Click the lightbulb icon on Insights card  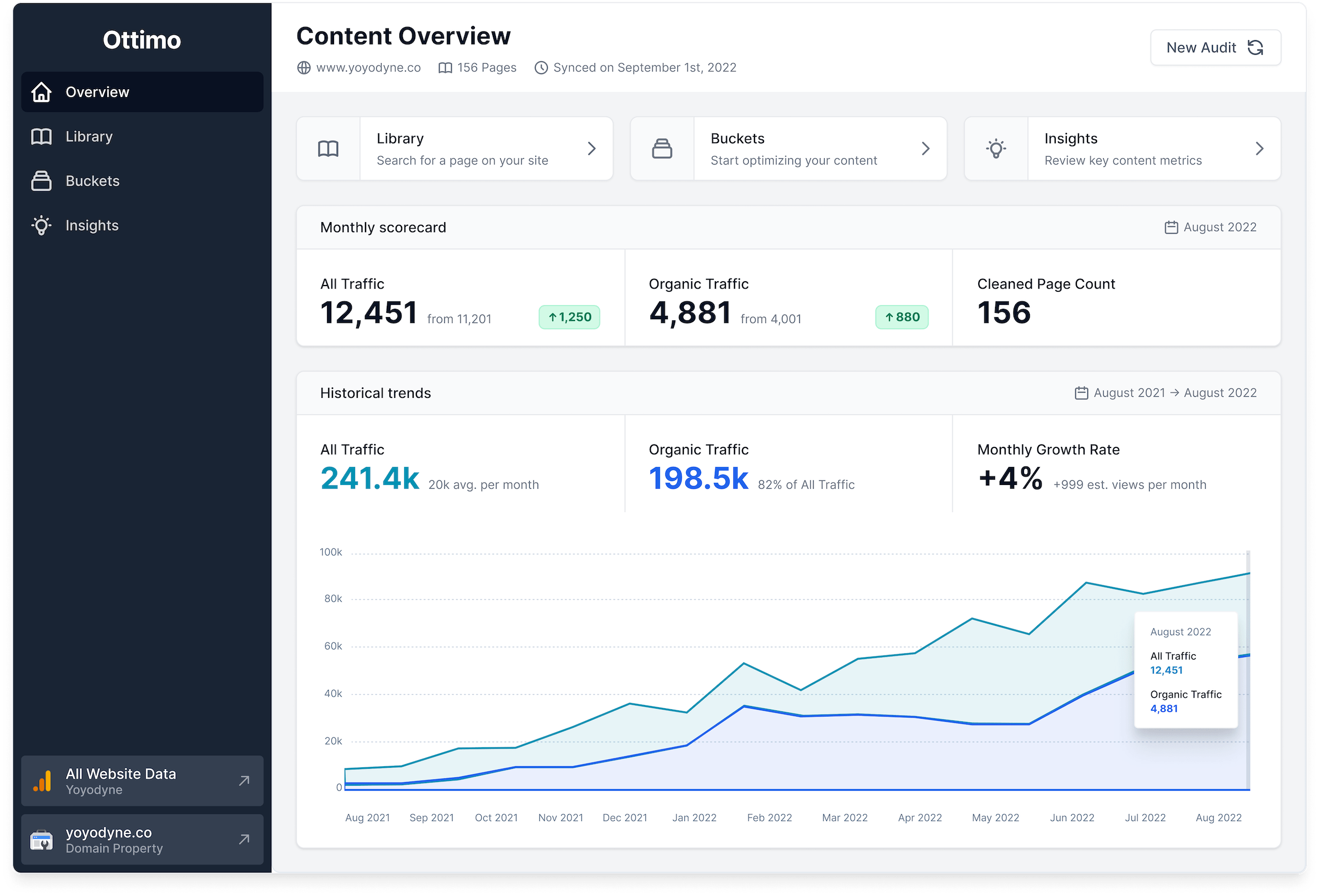pos(996,149)
